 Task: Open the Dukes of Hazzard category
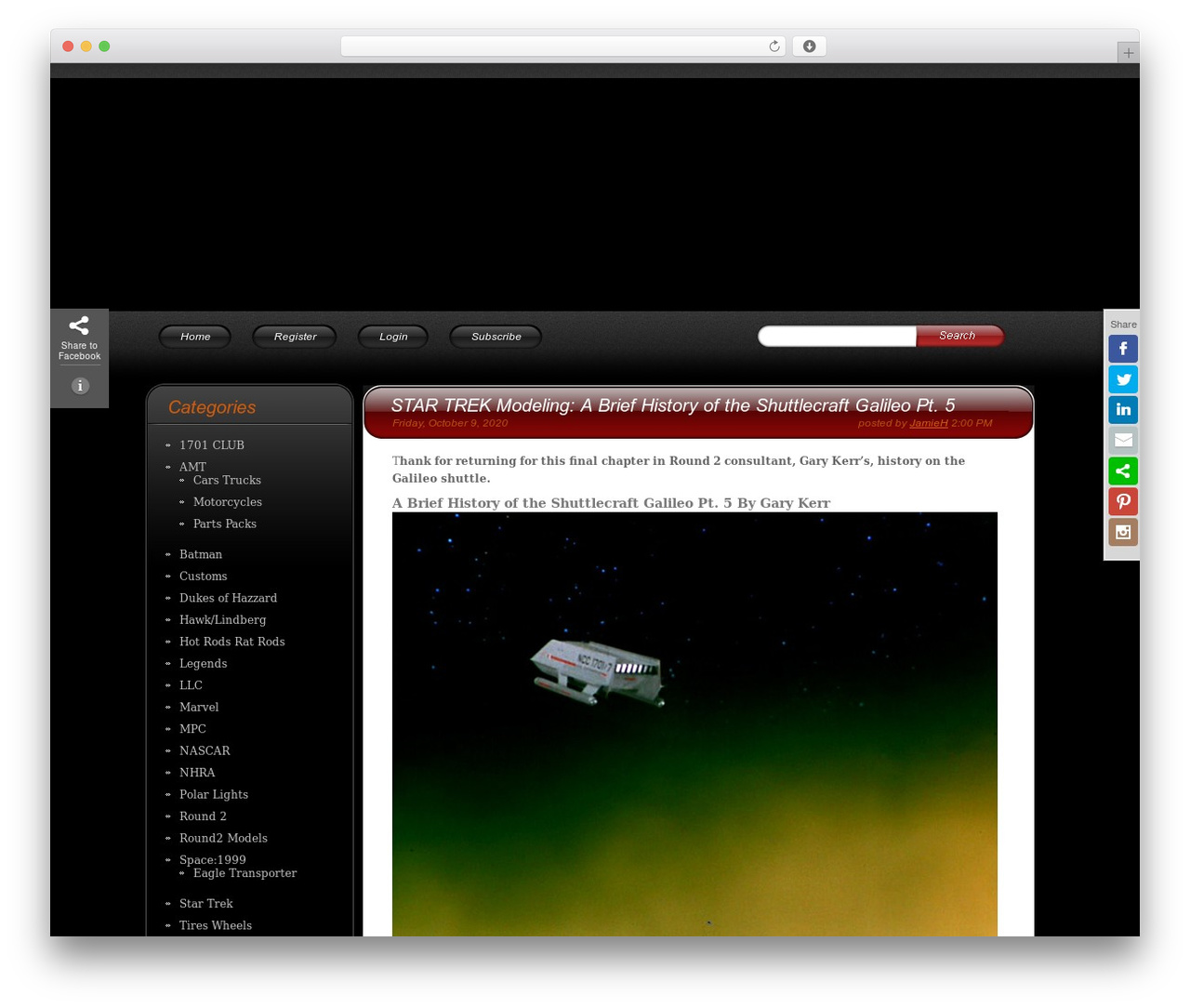pyautogui.click(x=229, y=598)
